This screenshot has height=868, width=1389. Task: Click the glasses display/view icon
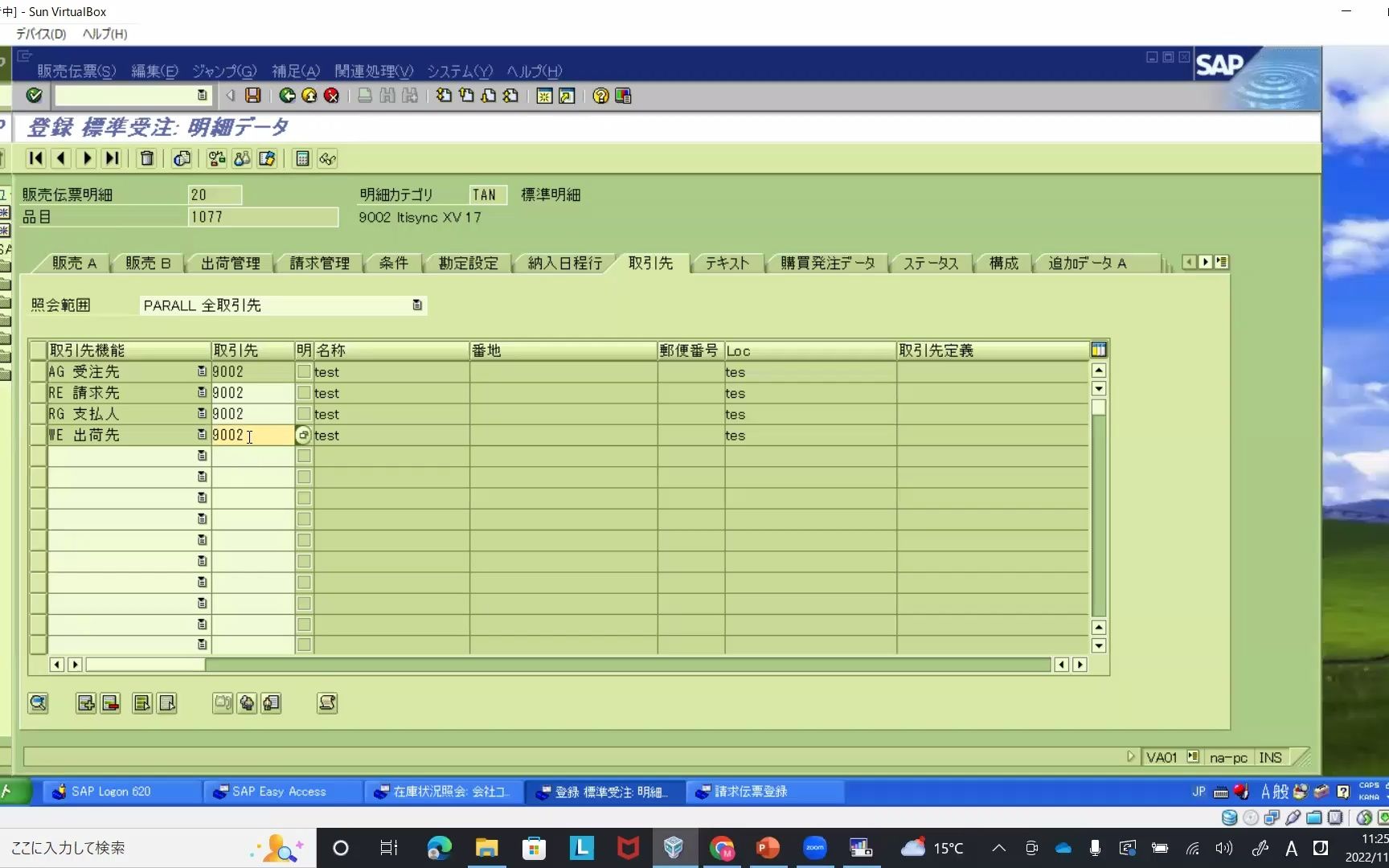tap(327, 158)
